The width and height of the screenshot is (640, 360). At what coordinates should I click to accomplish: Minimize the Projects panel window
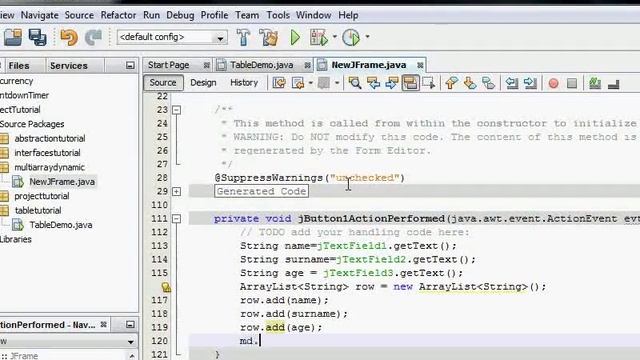[x=130, y=65]
